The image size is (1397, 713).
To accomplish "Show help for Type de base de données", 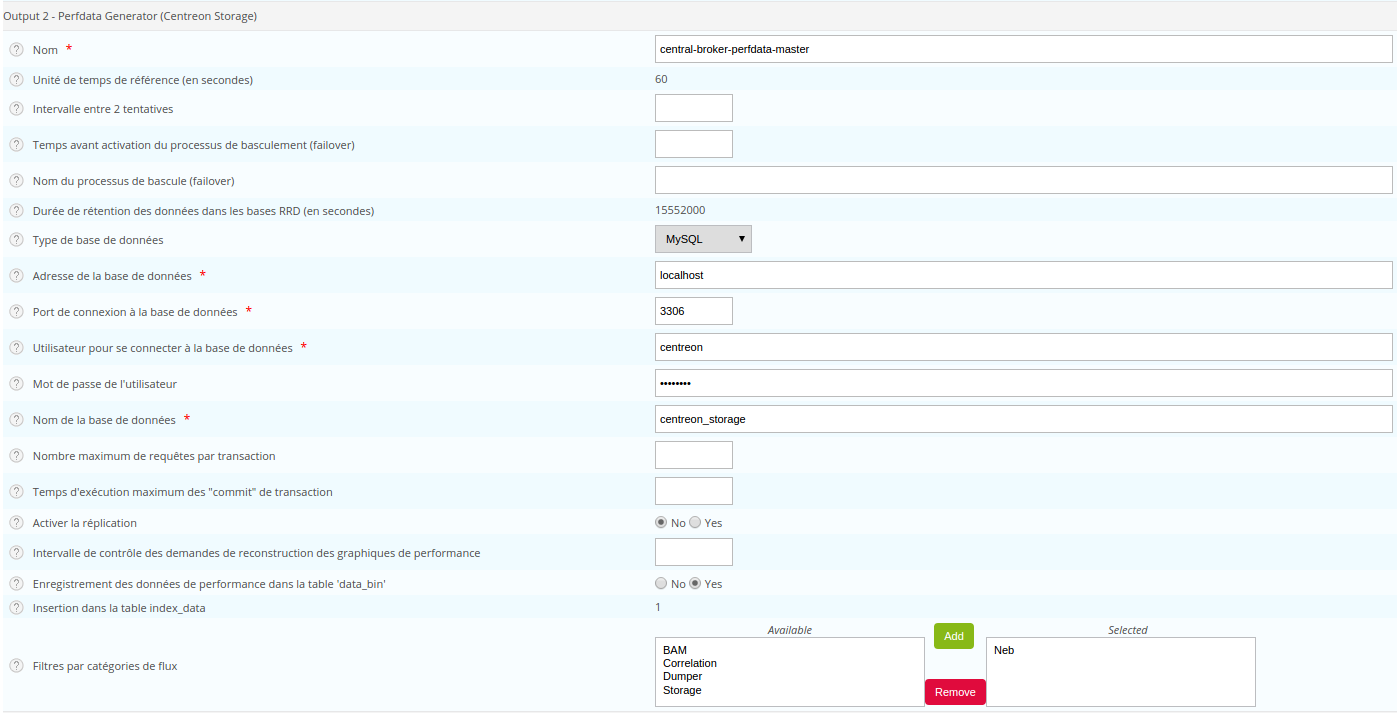I will point(16,240).
